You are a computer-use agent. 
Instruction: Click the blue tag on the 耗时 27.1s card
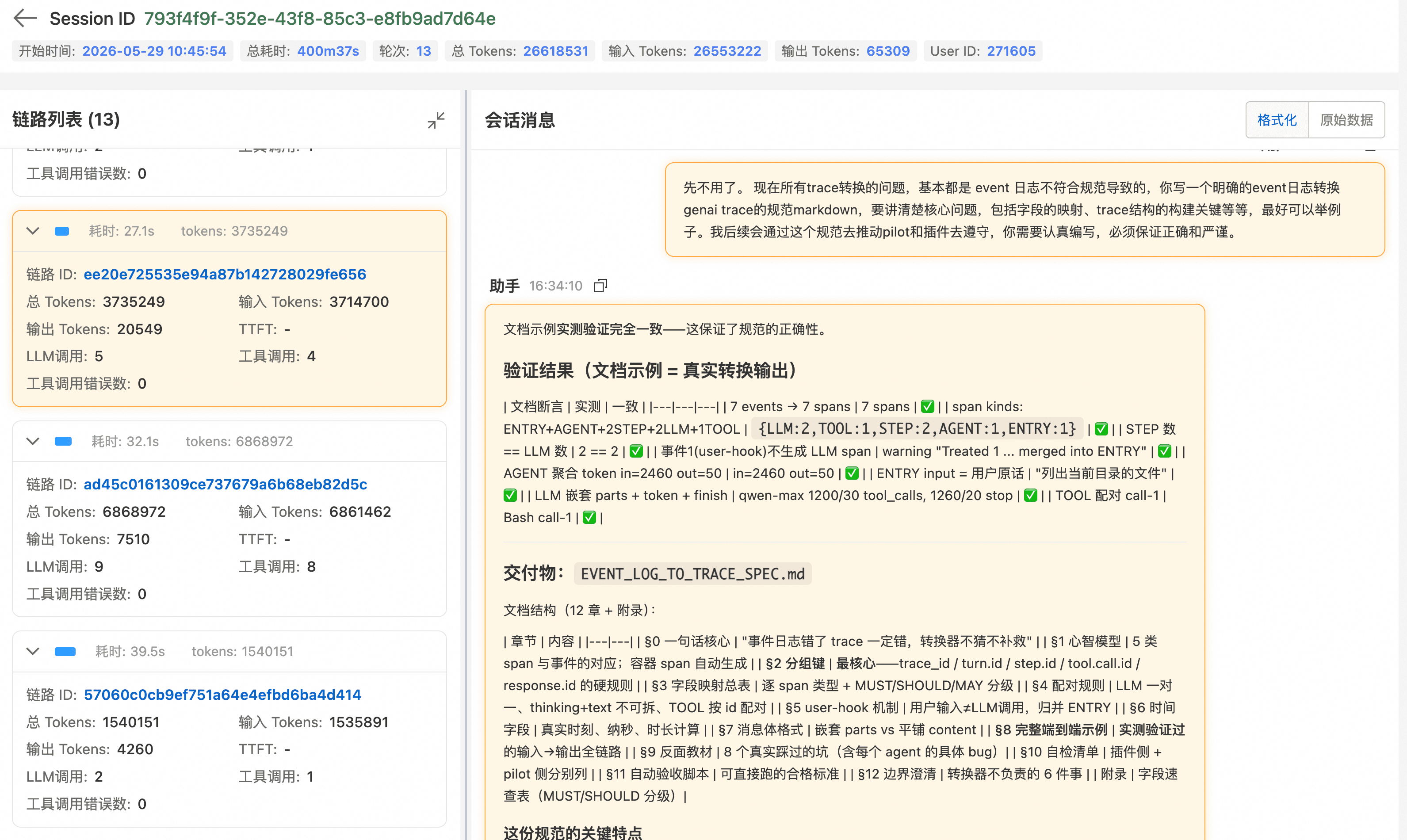tap(62, 231)
